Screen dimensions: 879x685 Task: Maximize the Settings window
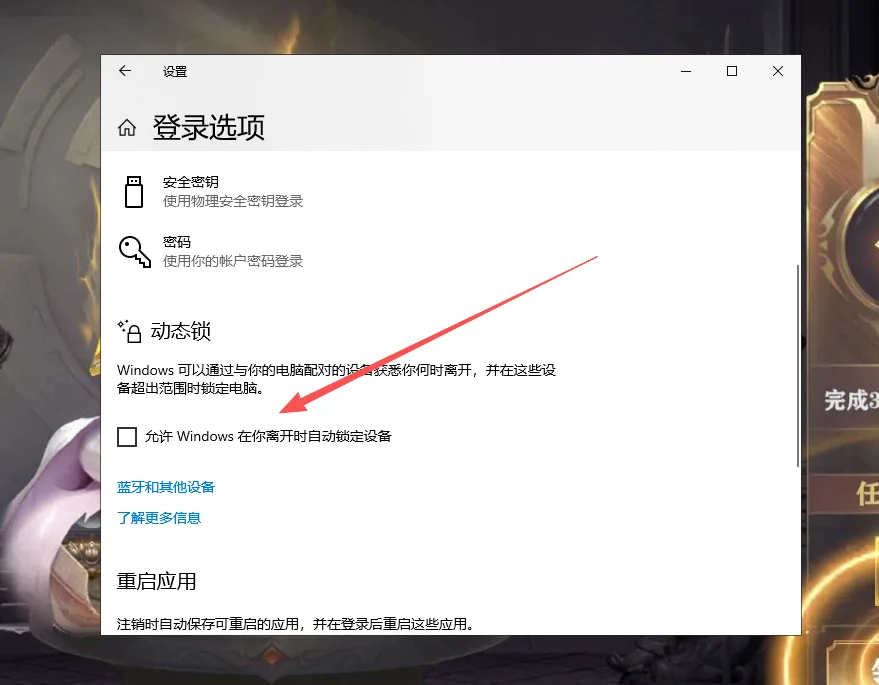pos(732,71)
